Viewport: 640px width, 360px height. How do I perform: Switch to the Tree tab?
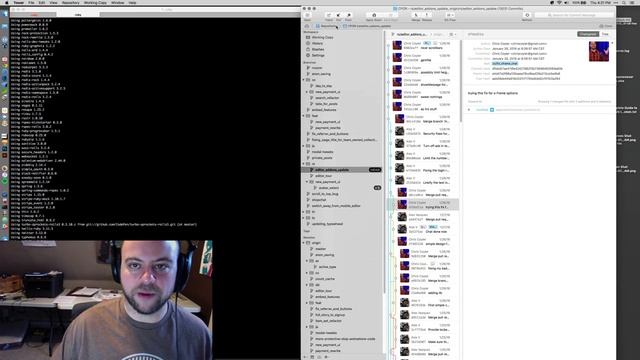click(x=605, y=34)
